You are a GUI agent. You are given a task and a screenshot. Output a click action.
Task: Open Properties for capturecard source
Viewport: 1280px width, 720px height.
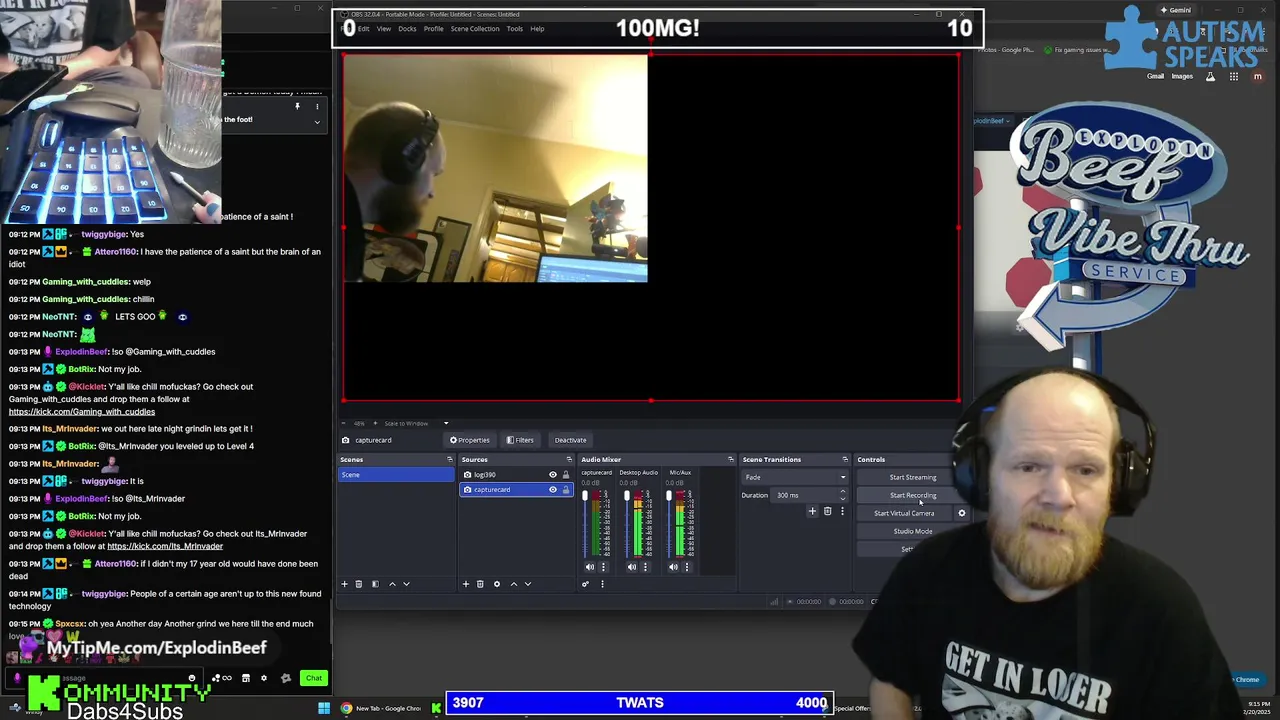470,440
